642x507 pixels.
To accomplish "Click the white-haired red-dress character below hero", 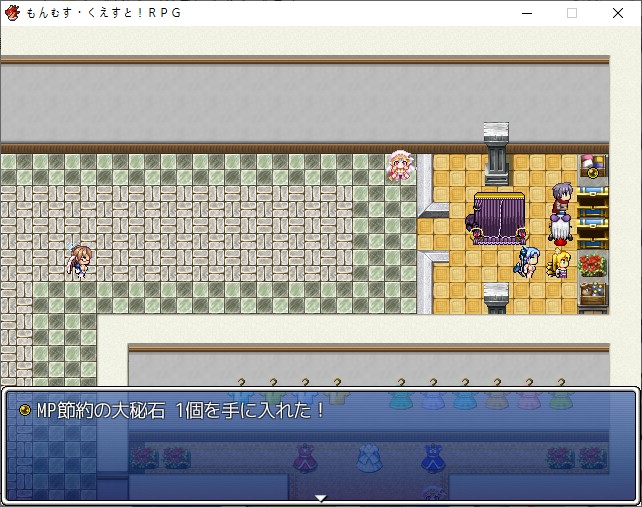I will point(560,230).
